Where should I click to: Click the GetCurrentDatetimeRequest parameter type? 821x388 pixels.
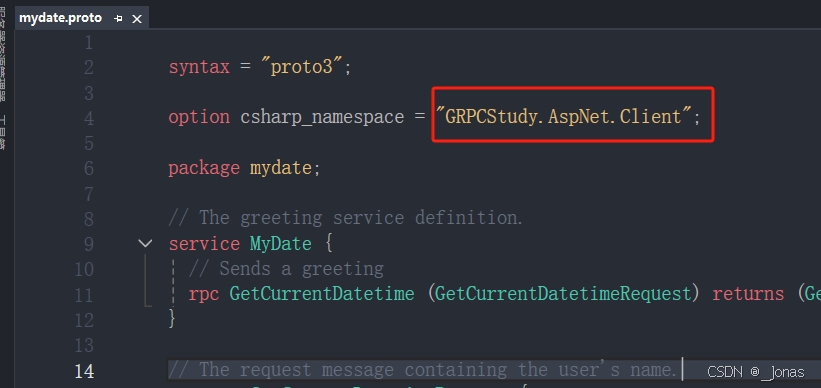563,294
